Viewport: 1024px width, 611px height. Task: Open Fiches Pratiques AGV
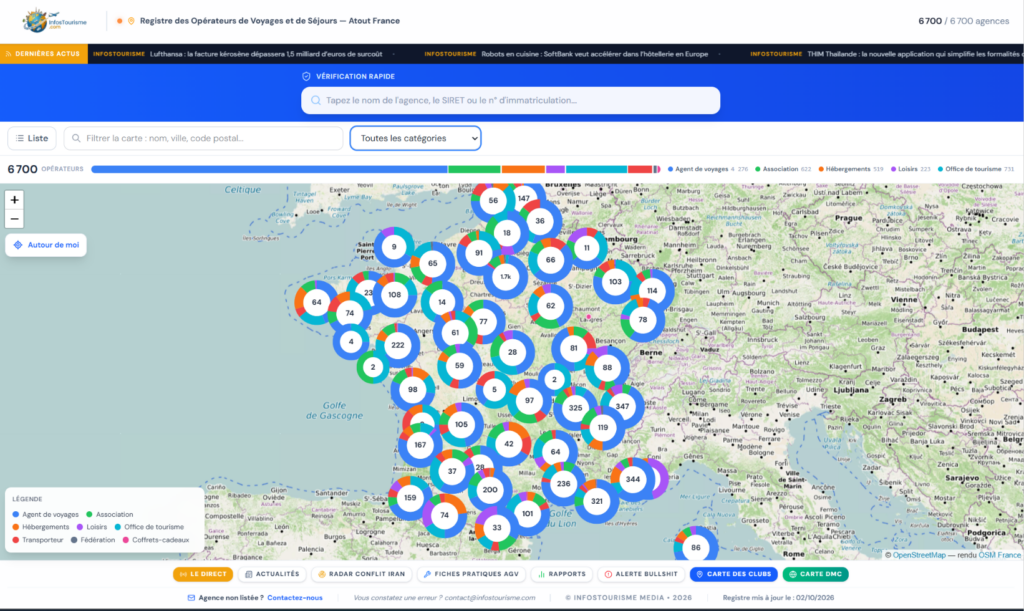click(471, 574)
